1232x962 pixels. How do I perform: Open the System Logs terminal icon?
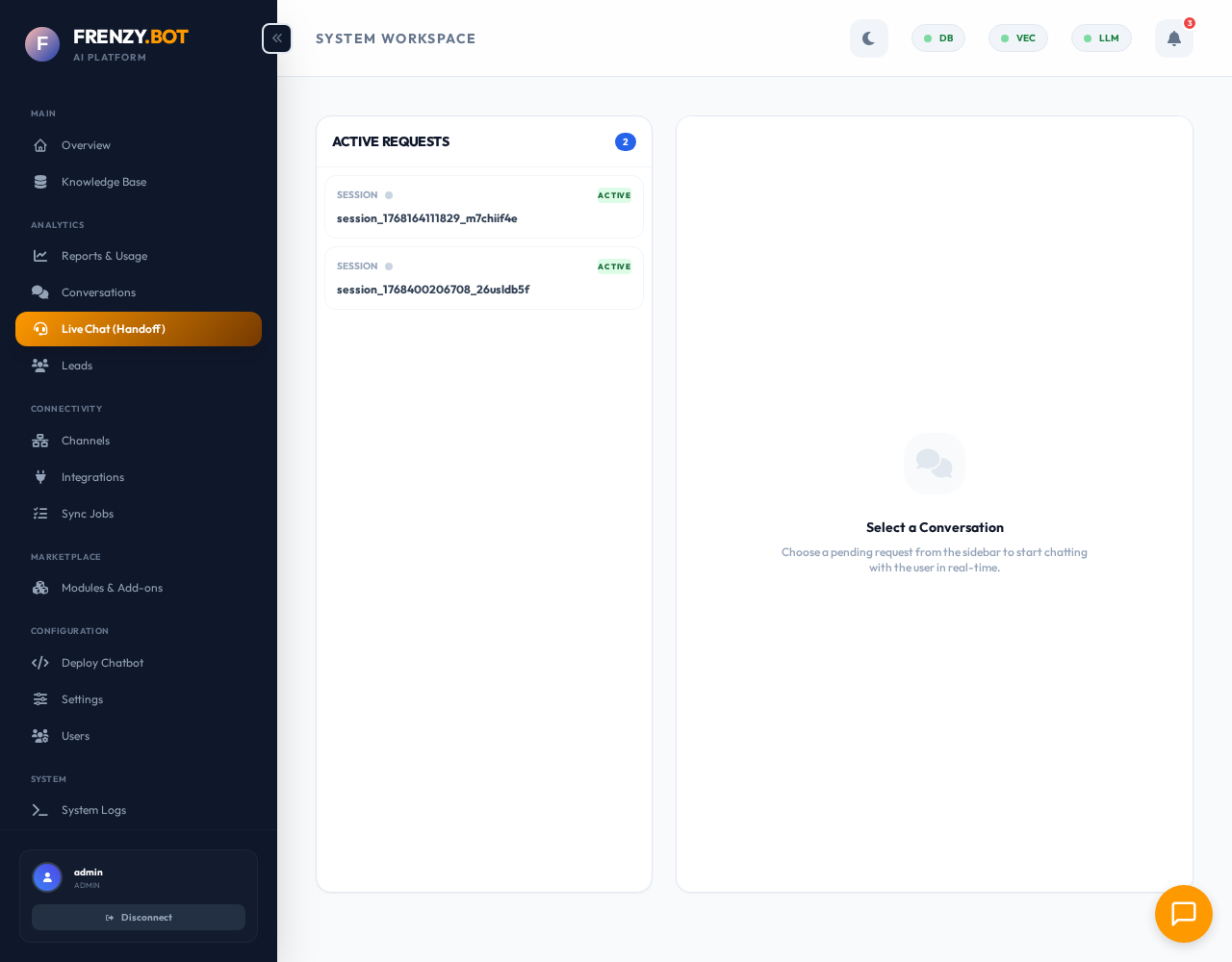(x=39, y=810)
